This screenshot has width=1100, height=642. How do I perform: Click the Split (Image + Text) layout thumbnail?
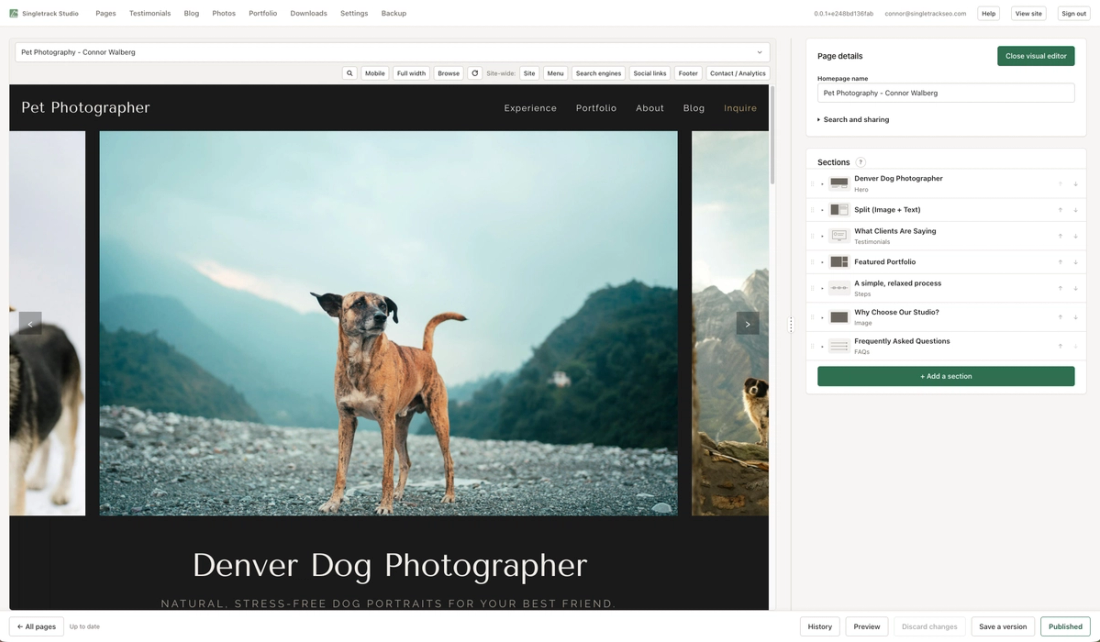839,210
